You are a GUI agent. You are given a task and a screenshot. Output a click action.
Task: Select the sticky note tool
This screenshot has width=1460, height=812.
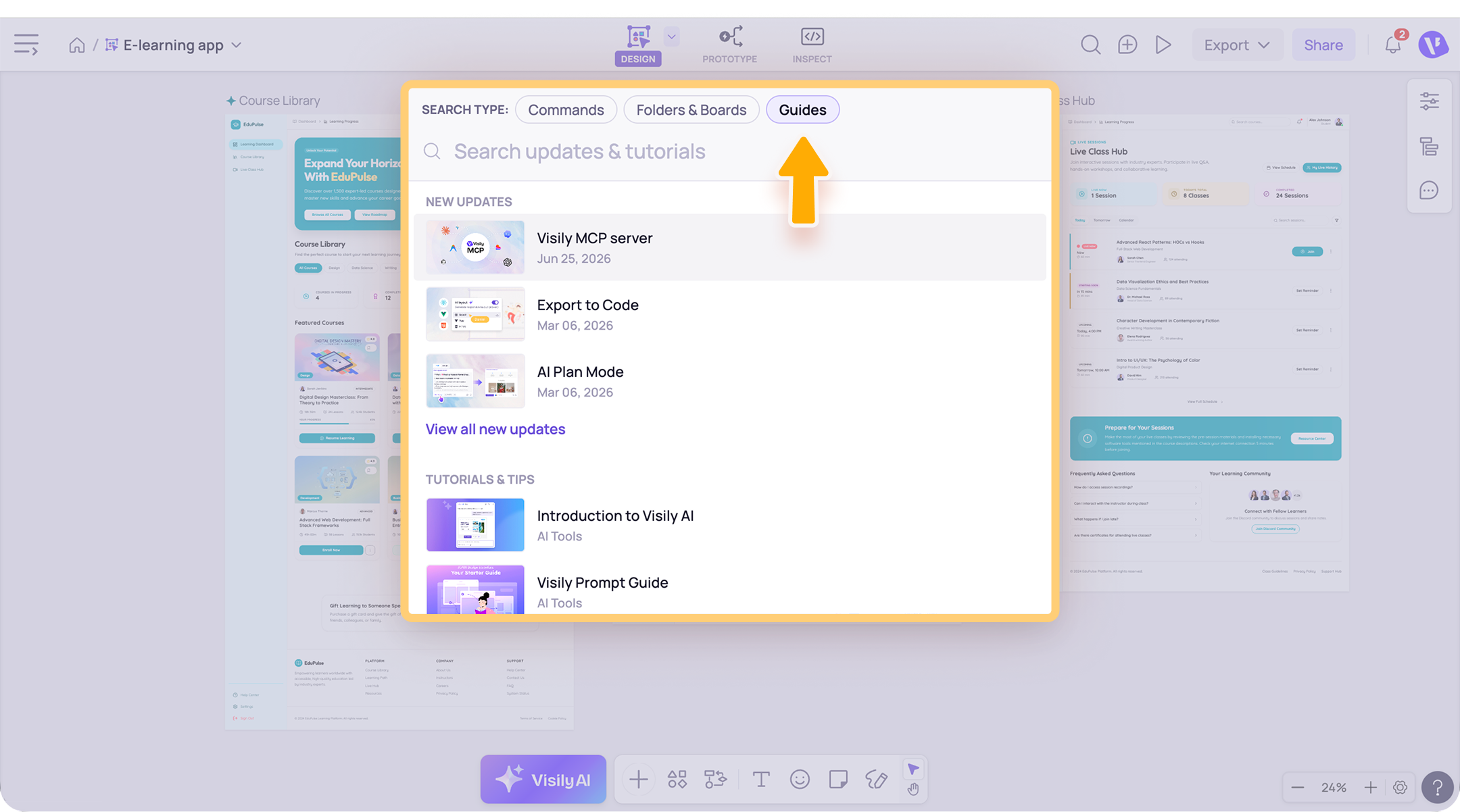point(838,780)
